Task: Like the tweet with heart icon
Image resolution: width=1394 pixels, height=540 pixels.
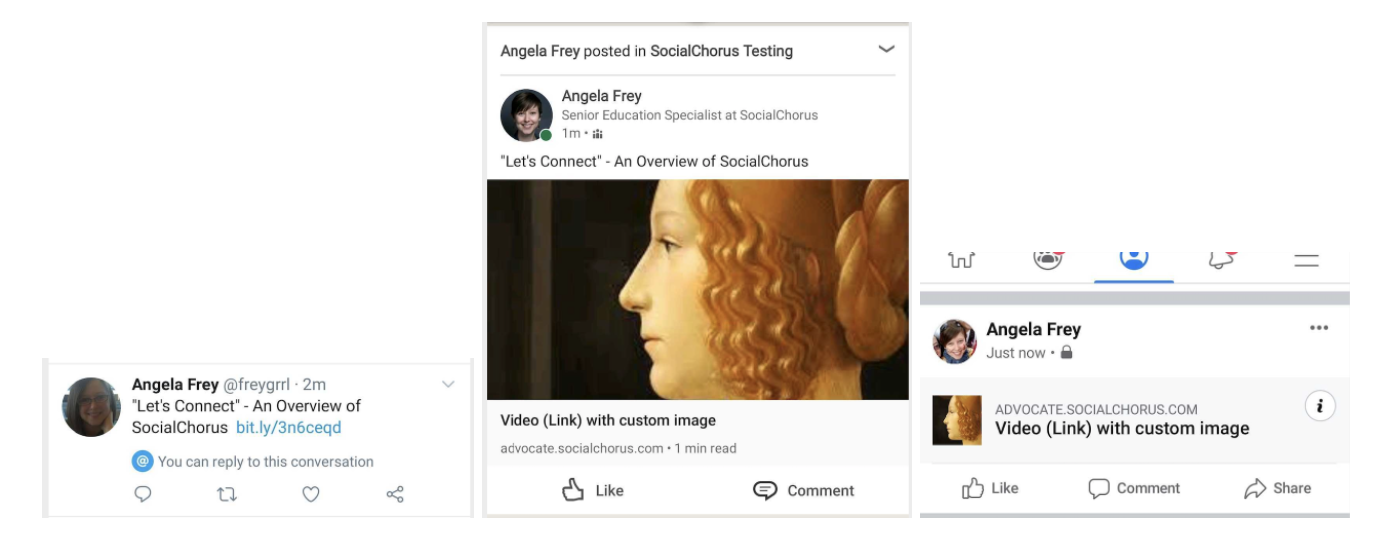Action: coord(311,493)
